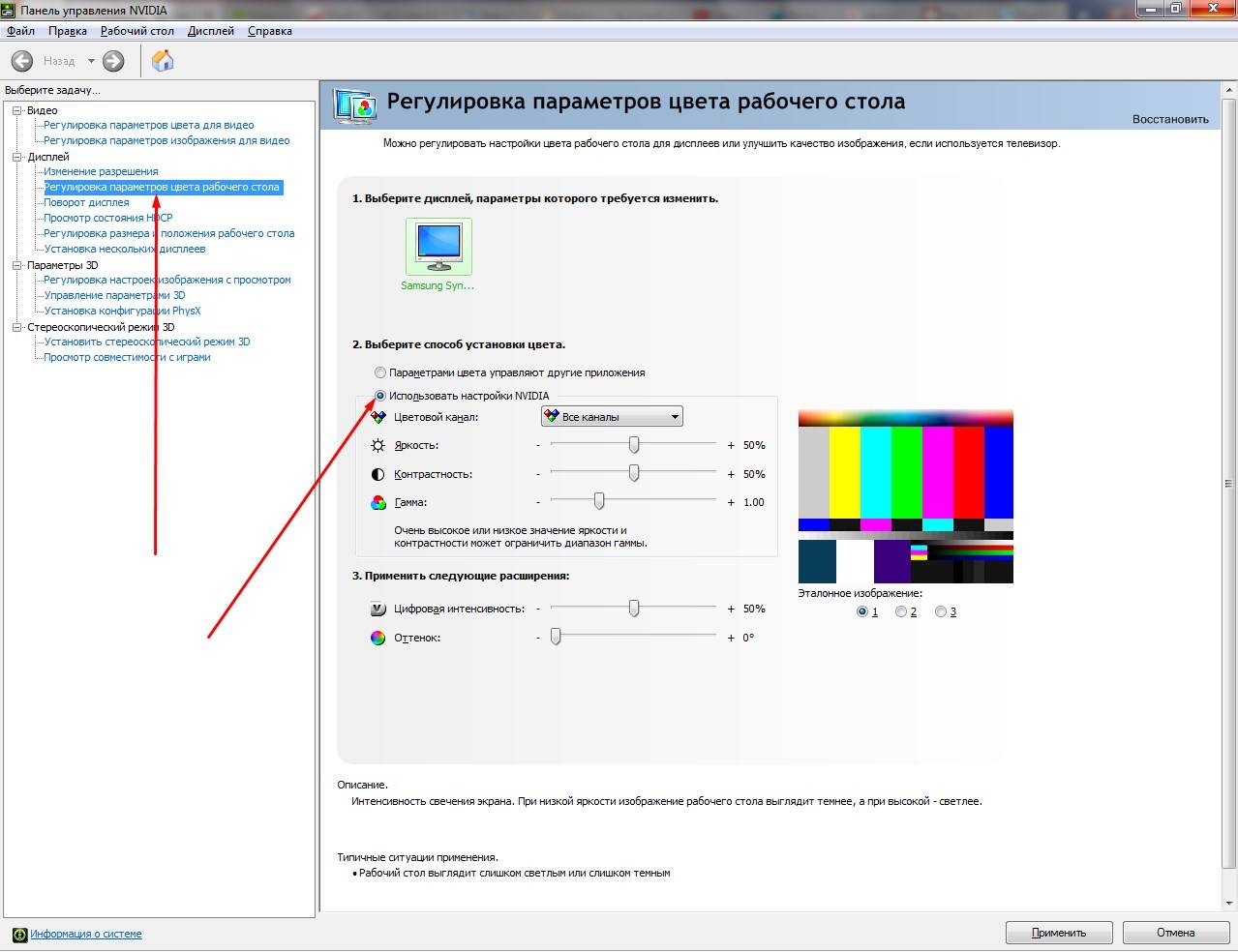Click the Отмена button
This screenshot has width=1238, height=952.
[1176, 934]
